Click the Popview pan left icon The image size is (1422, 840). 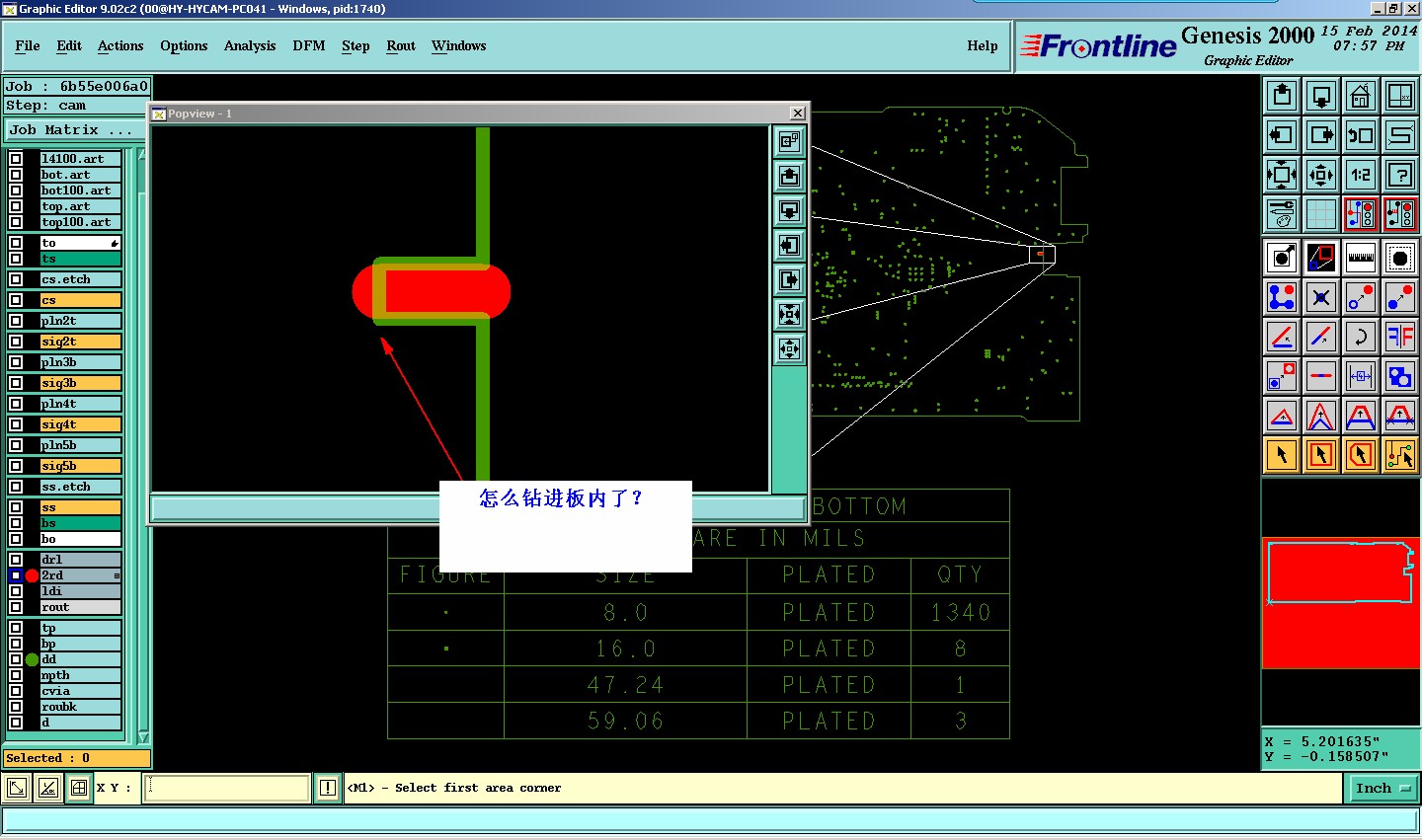pos(789,246)
